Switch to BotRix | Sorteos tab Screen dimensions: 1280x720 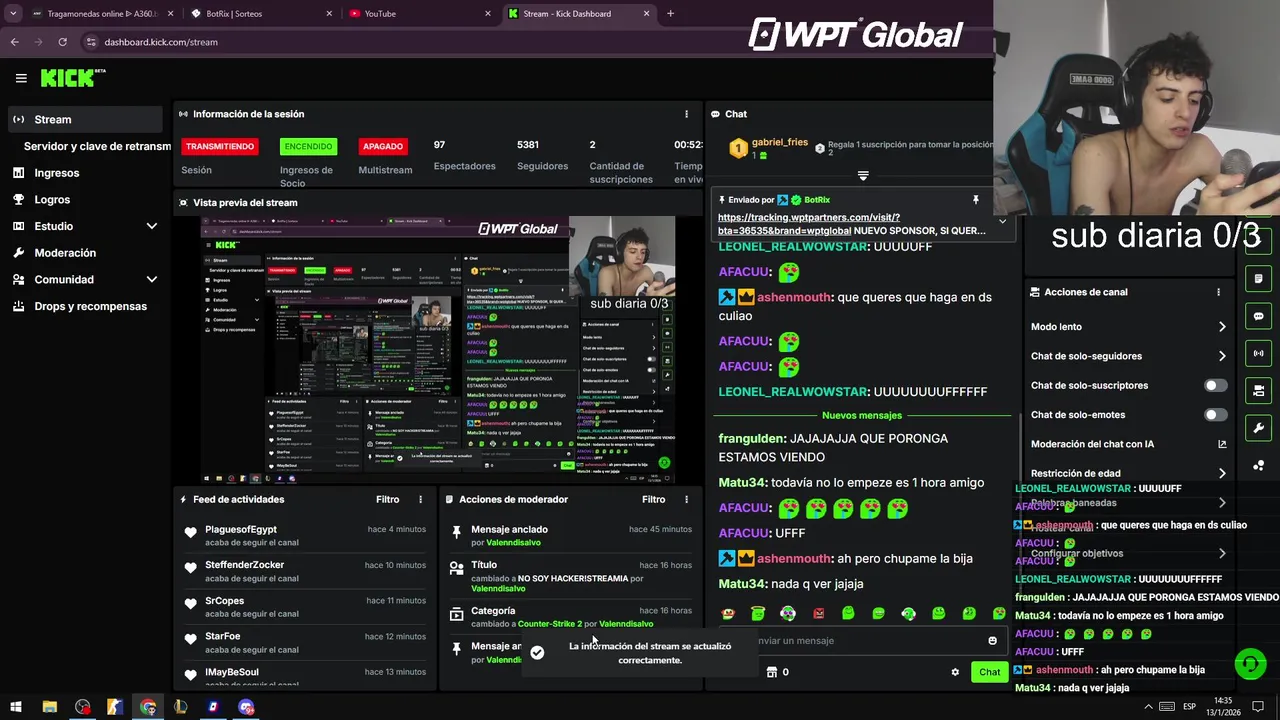click(263, 14)
